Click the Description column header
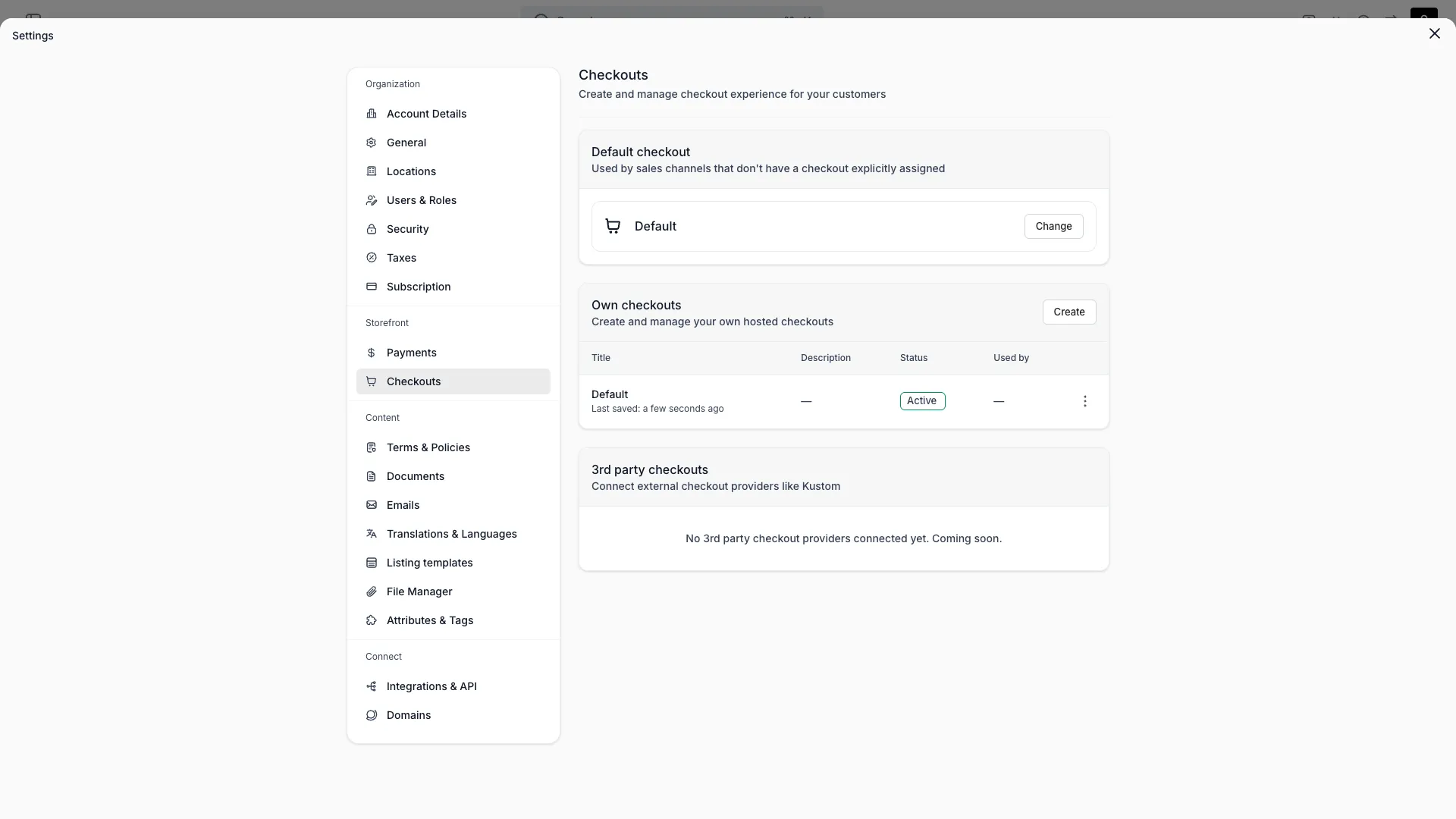This screenshot has height=819, width=1456. tap(826, 358)
